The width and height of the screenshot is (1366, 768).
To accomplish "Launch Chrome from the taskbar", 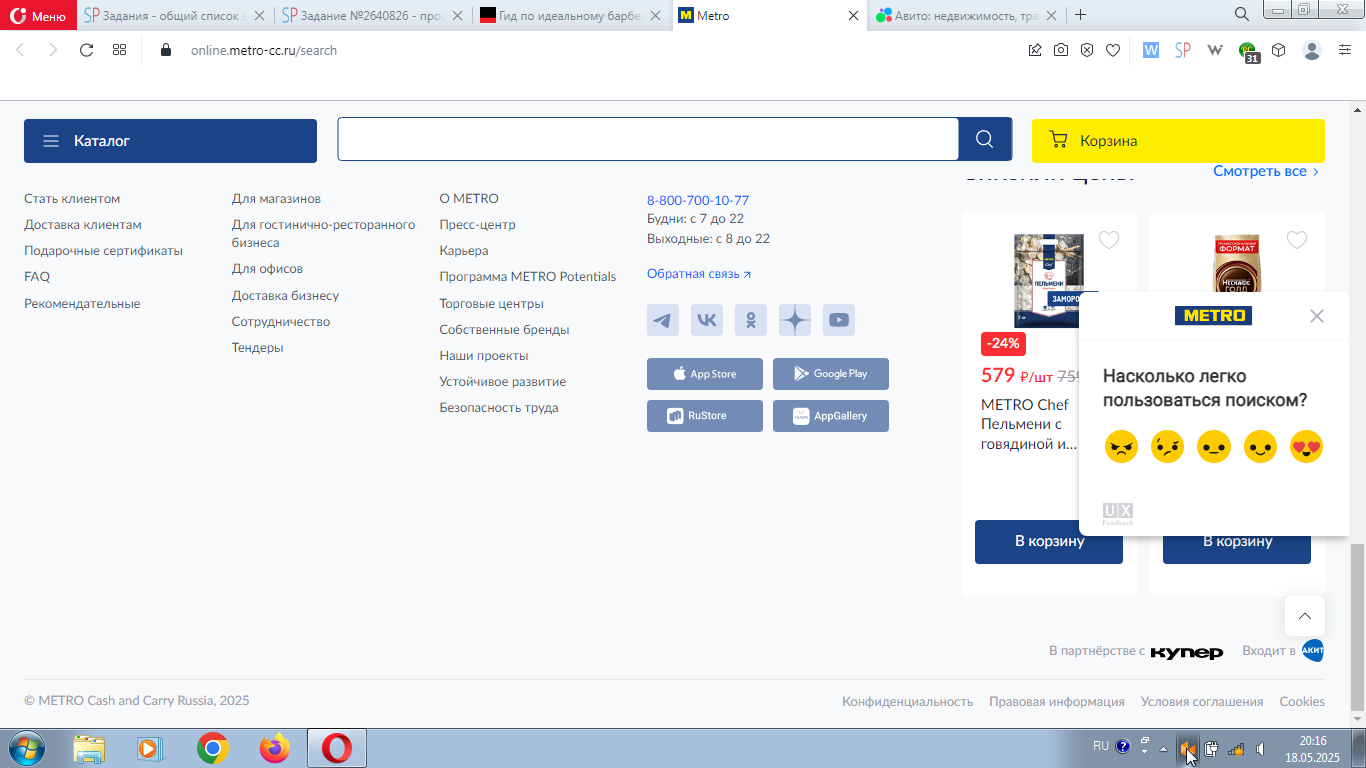I will pos(212,748).
